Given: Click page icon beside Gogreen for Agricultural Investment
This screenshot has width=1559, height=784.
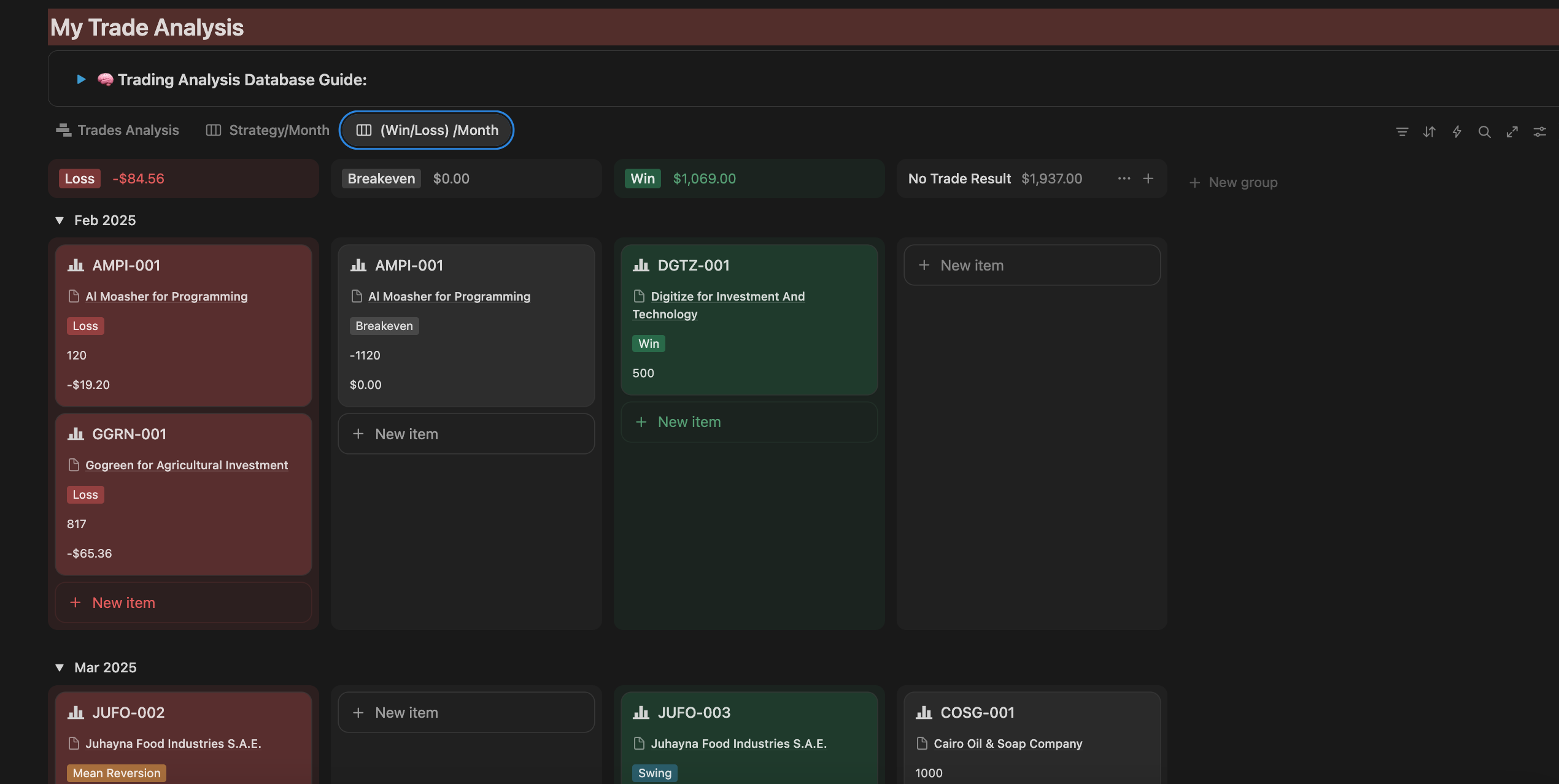Looking at the screenshot, I should tap(74, 465).
